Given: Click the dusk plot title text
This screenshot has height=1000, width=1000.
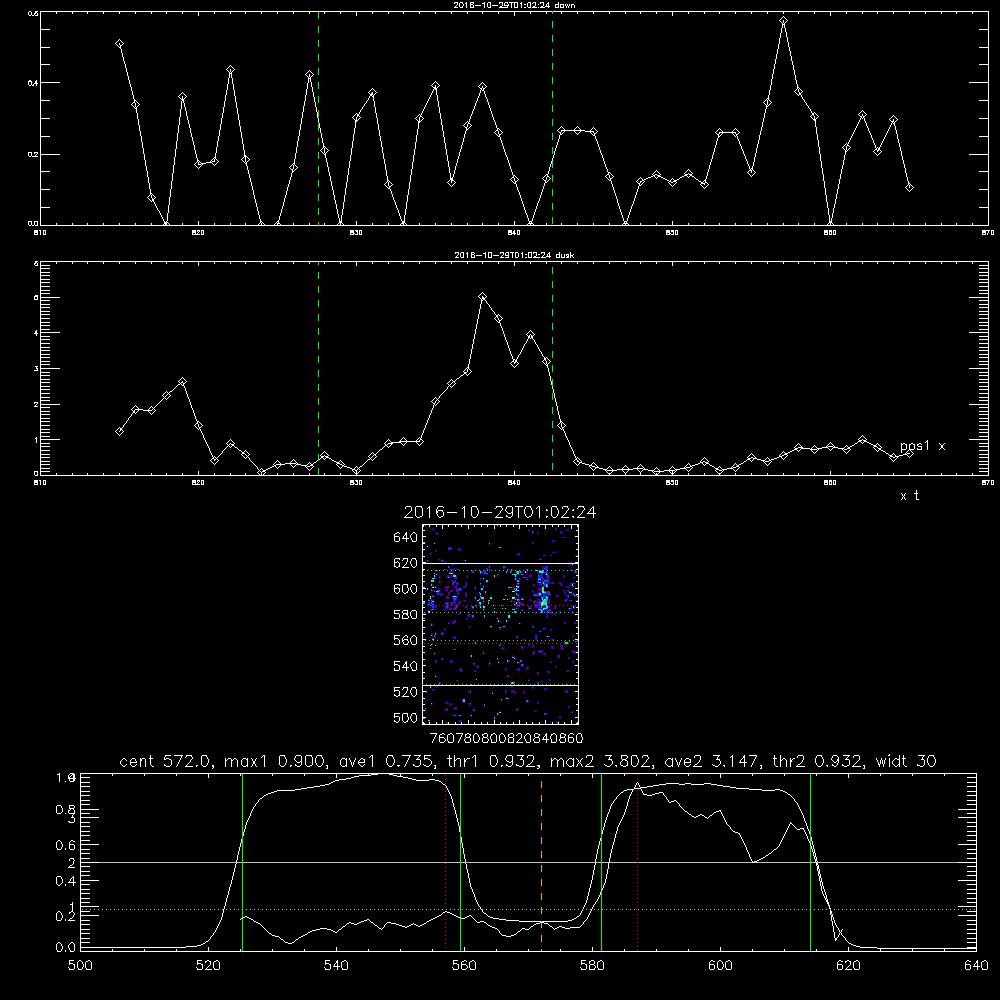Looking at the screenshot, I should point(514,255).
